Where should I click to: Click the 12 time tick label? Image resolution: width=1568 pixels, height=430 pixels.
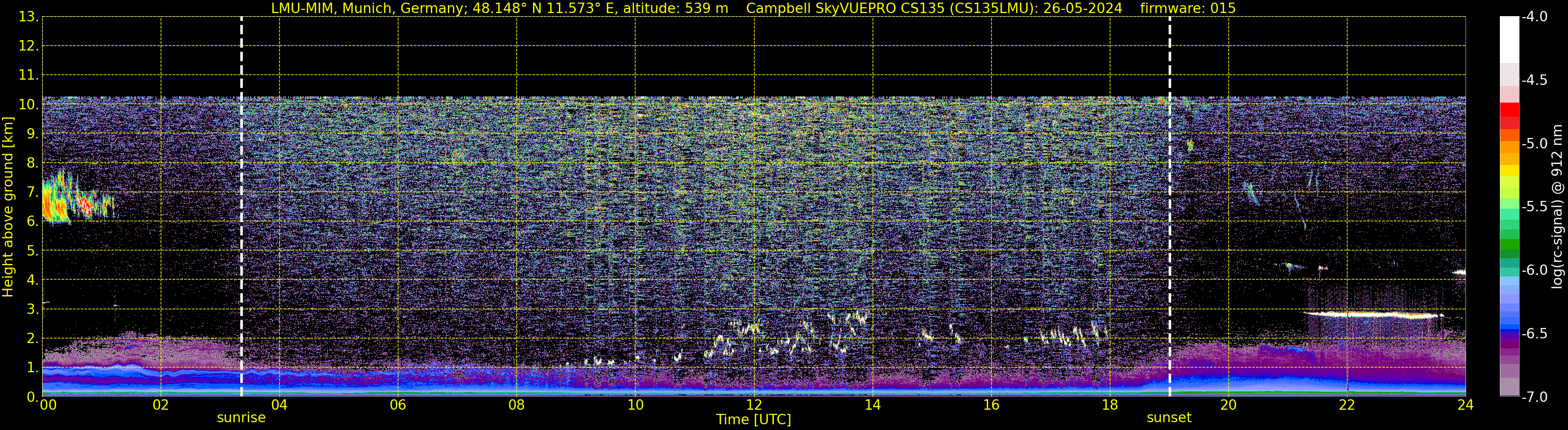pos(754,405)
